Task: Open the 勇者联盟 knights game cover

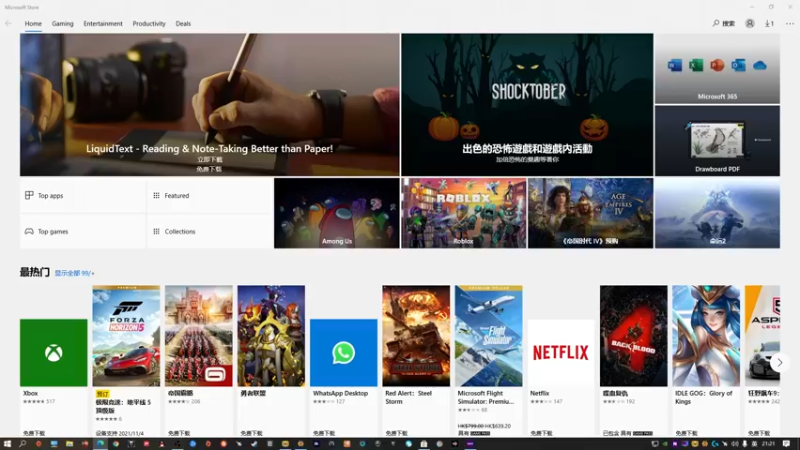Action: click(271, 336)
